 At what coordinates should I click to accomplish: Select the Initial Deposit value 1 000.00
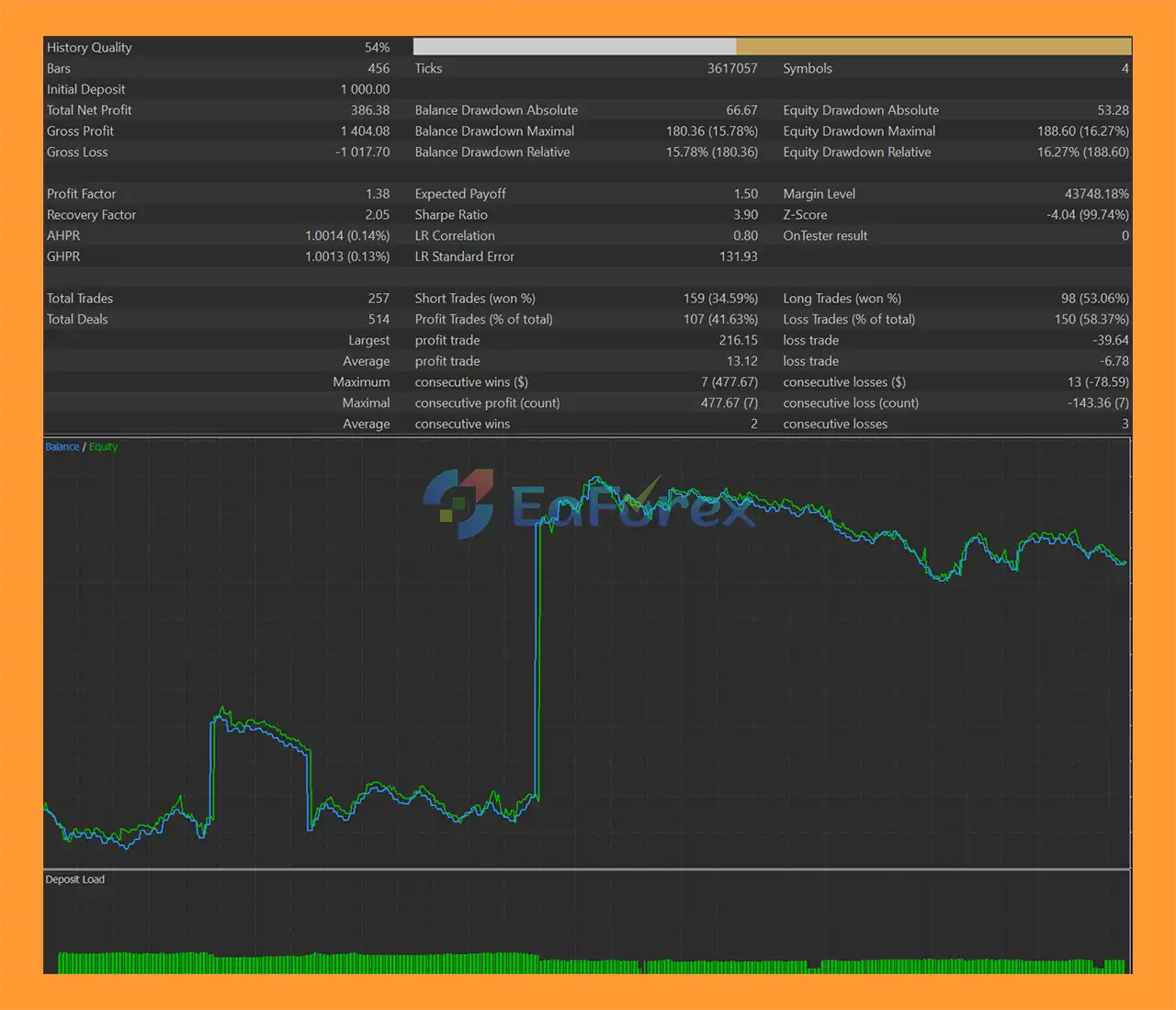click(365, 89)
